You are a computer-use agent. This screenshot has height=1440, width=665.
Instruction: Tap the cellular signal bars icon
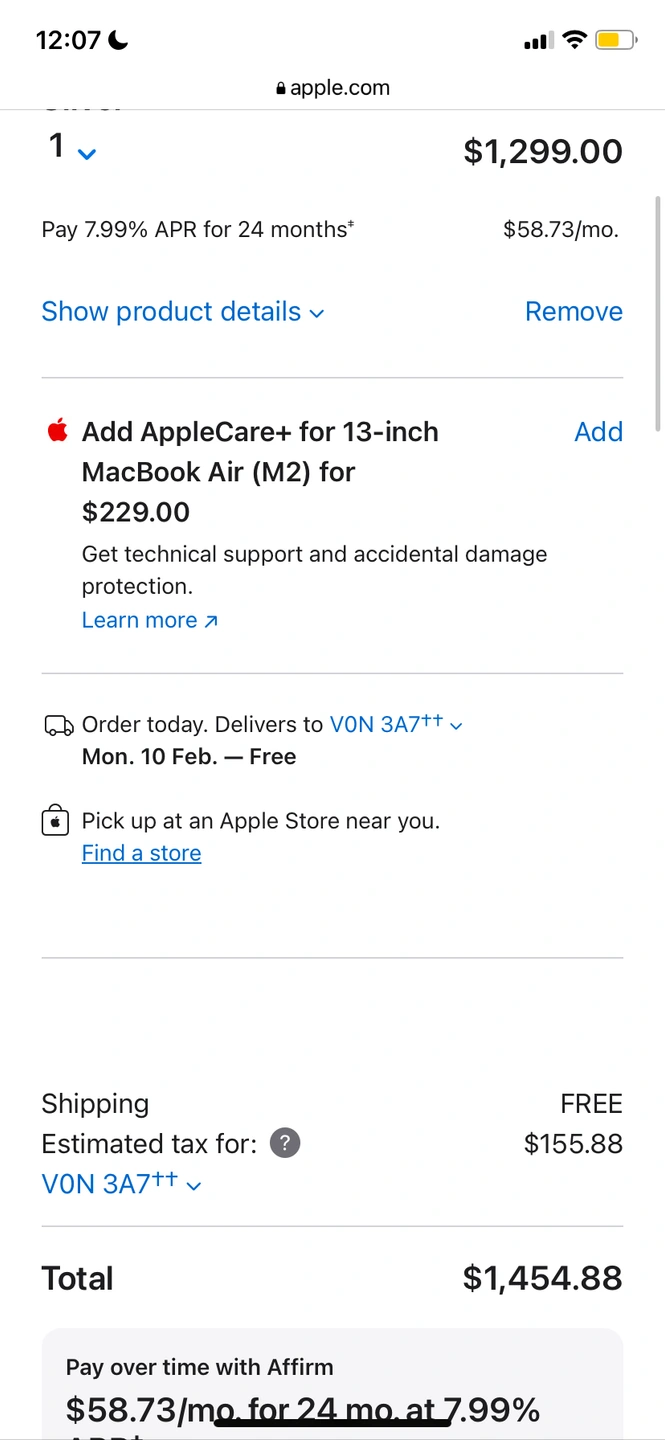537,41
